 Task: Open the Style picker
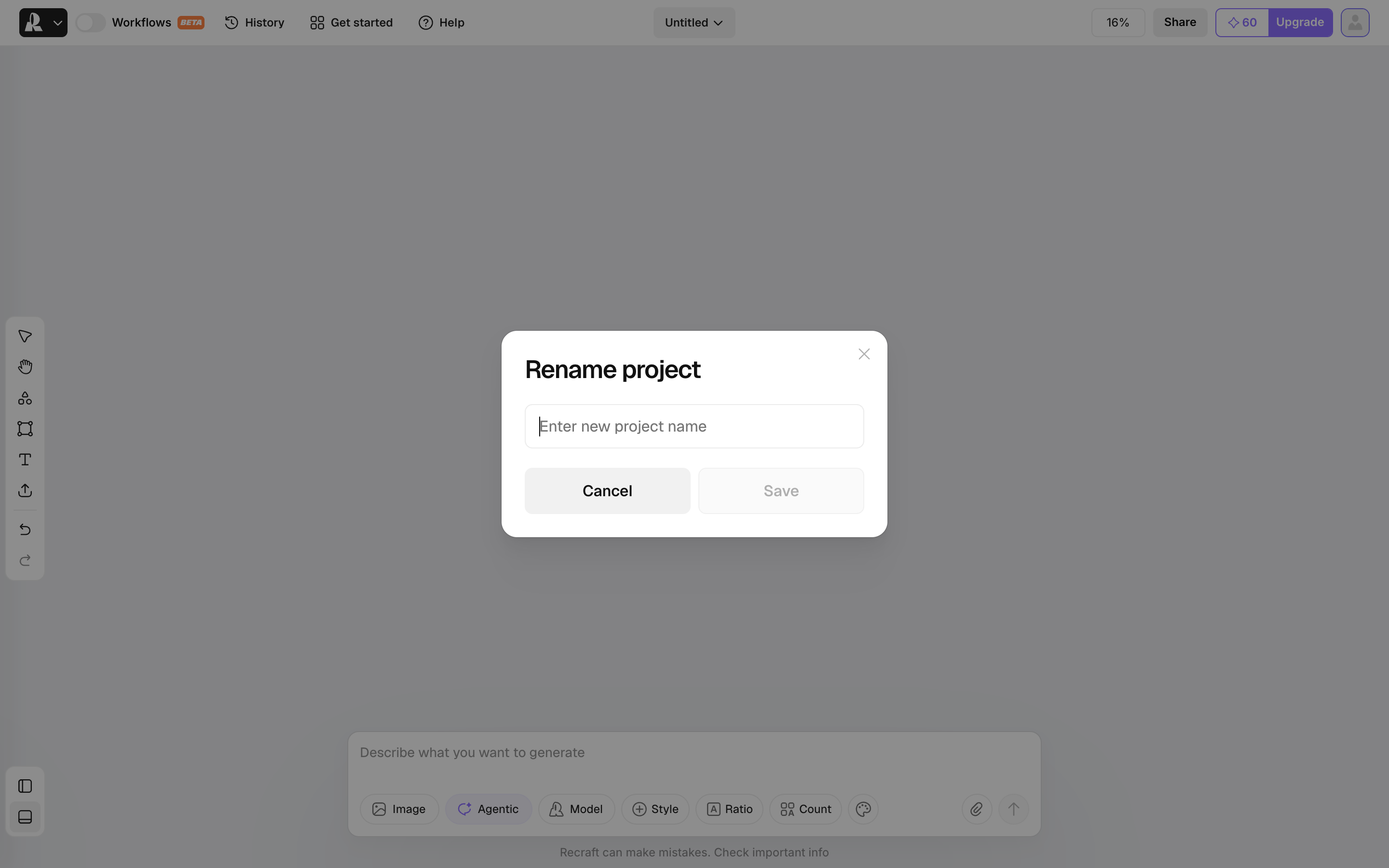coord(655,809)
